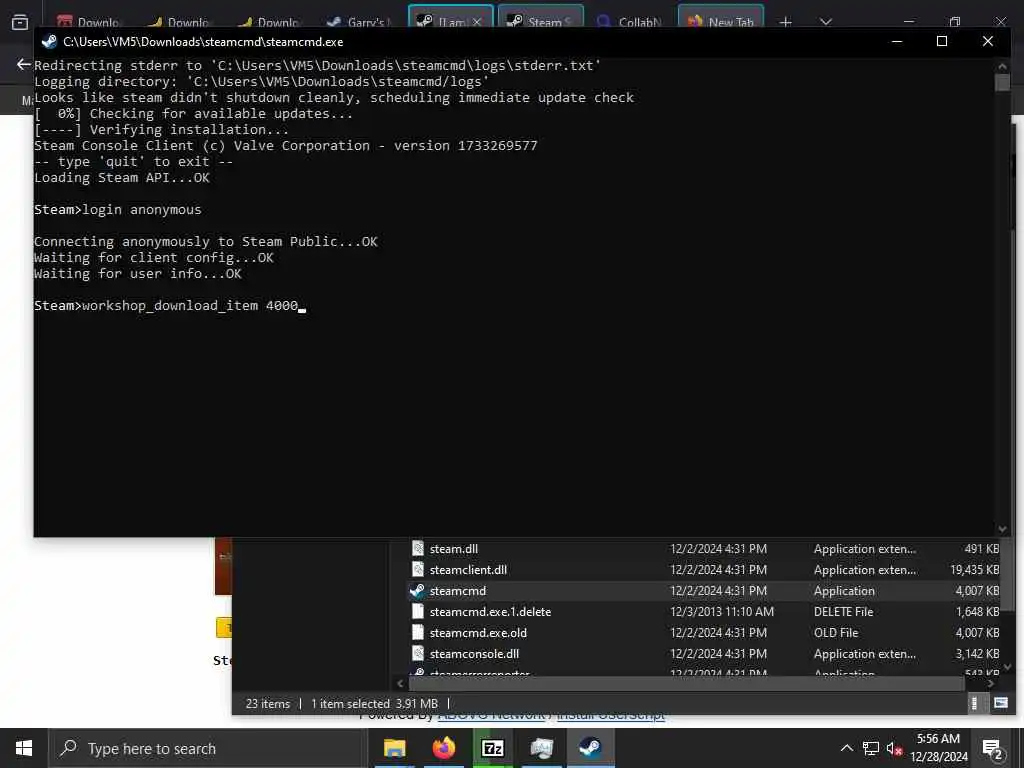Expand the browser tab list chevron
The height and width of the screenshot is (768, 1024).
point(826,22)
